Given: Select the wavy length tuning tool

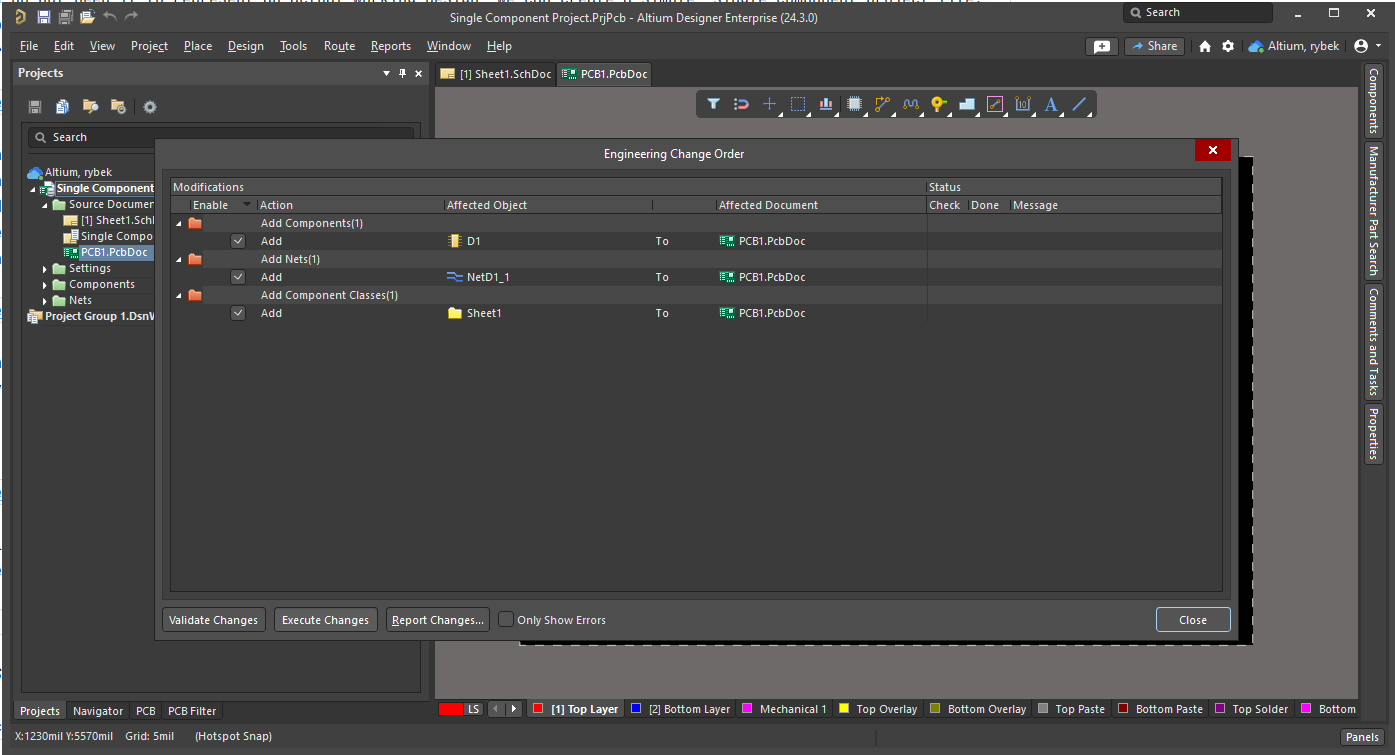Looking at the screenshot, I should 910,104.
